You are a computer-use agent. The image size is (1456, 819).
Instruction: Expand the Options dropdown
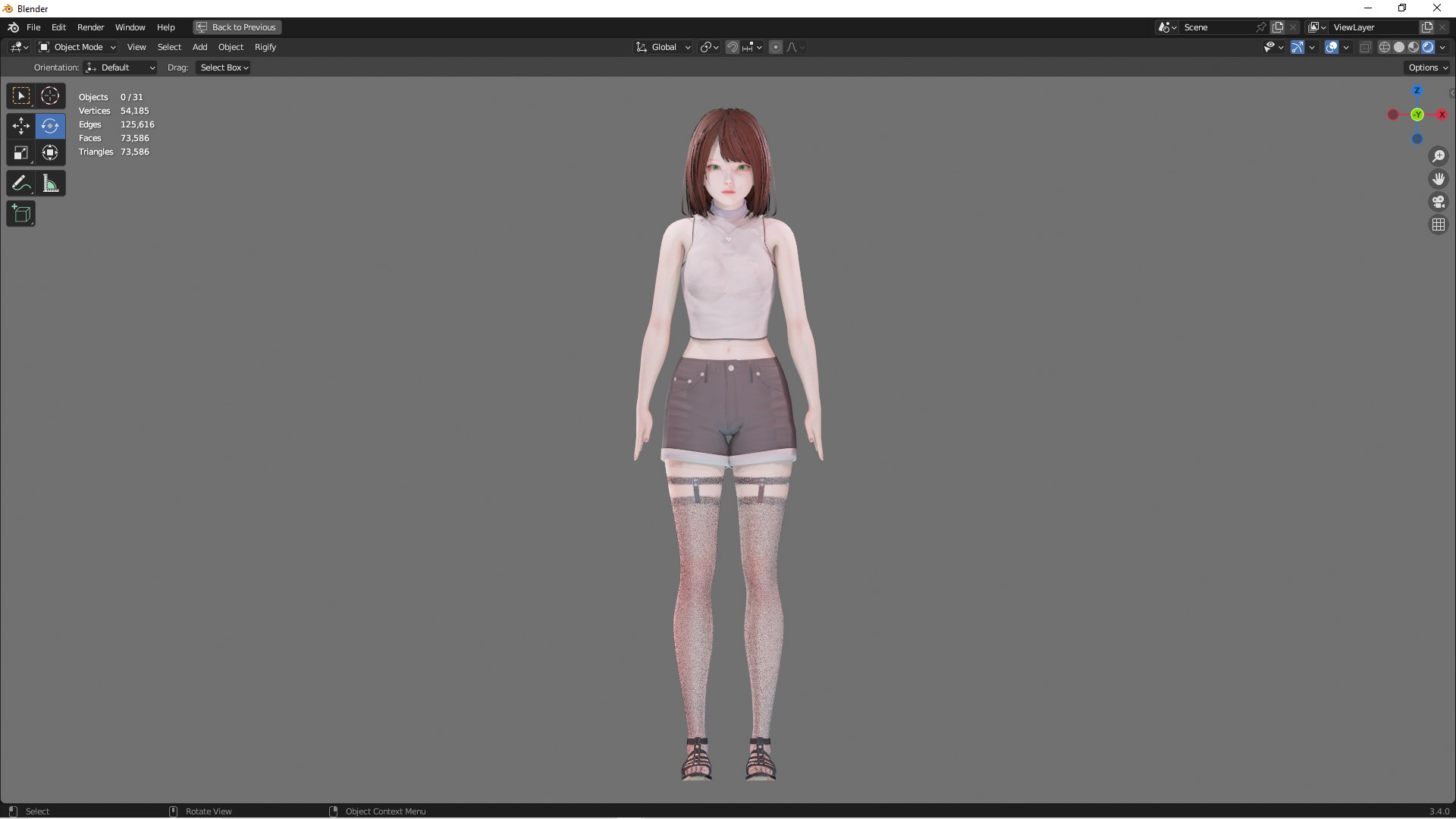(1427, 67)
